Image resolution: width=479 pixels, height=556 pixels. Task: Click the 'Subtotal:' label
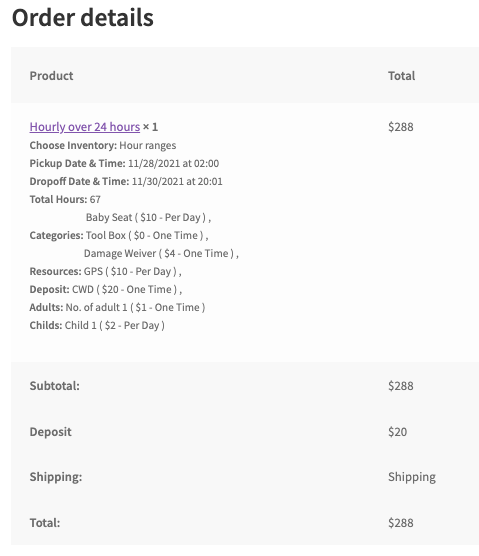point(55,386)
